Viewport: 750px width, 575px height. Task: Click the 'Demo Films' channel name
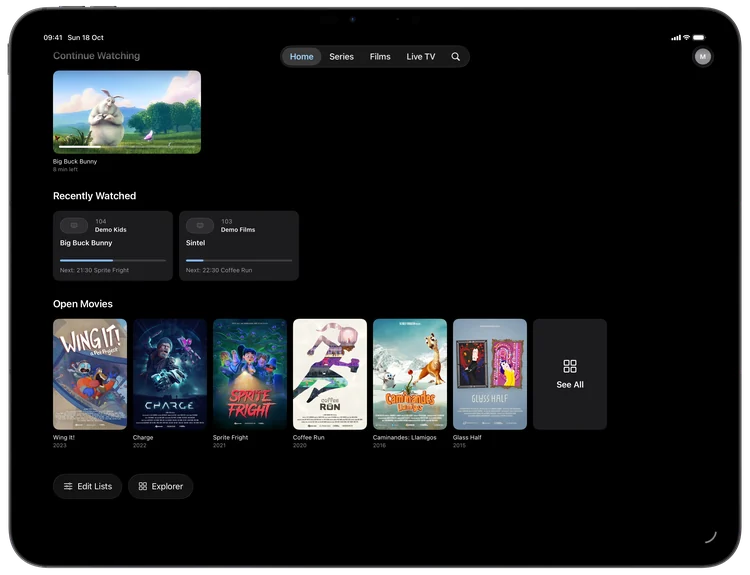tap(238, 230)
